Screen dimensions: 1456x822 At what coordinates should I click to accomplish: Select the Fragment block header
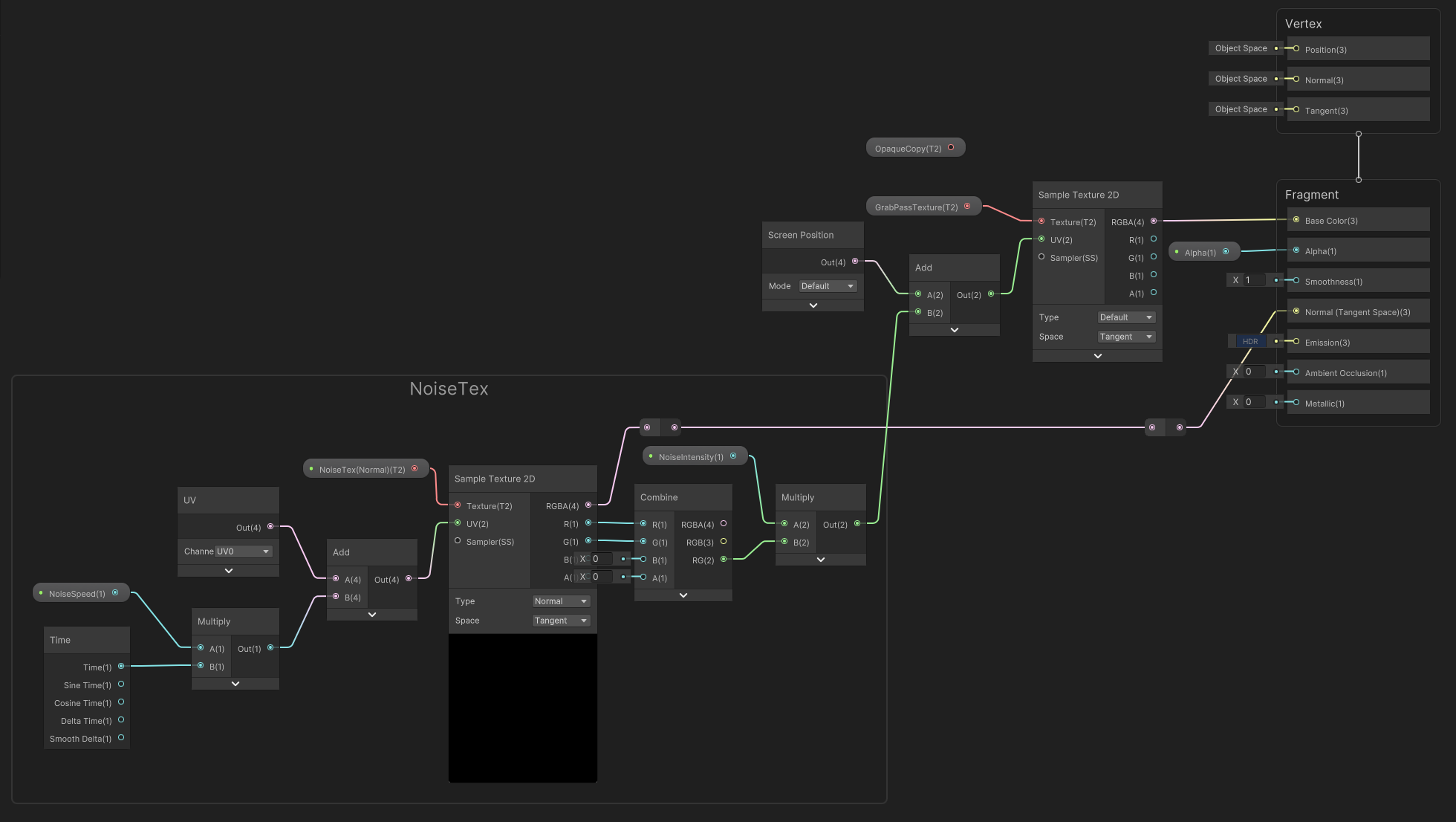(x=1312, y=195)
